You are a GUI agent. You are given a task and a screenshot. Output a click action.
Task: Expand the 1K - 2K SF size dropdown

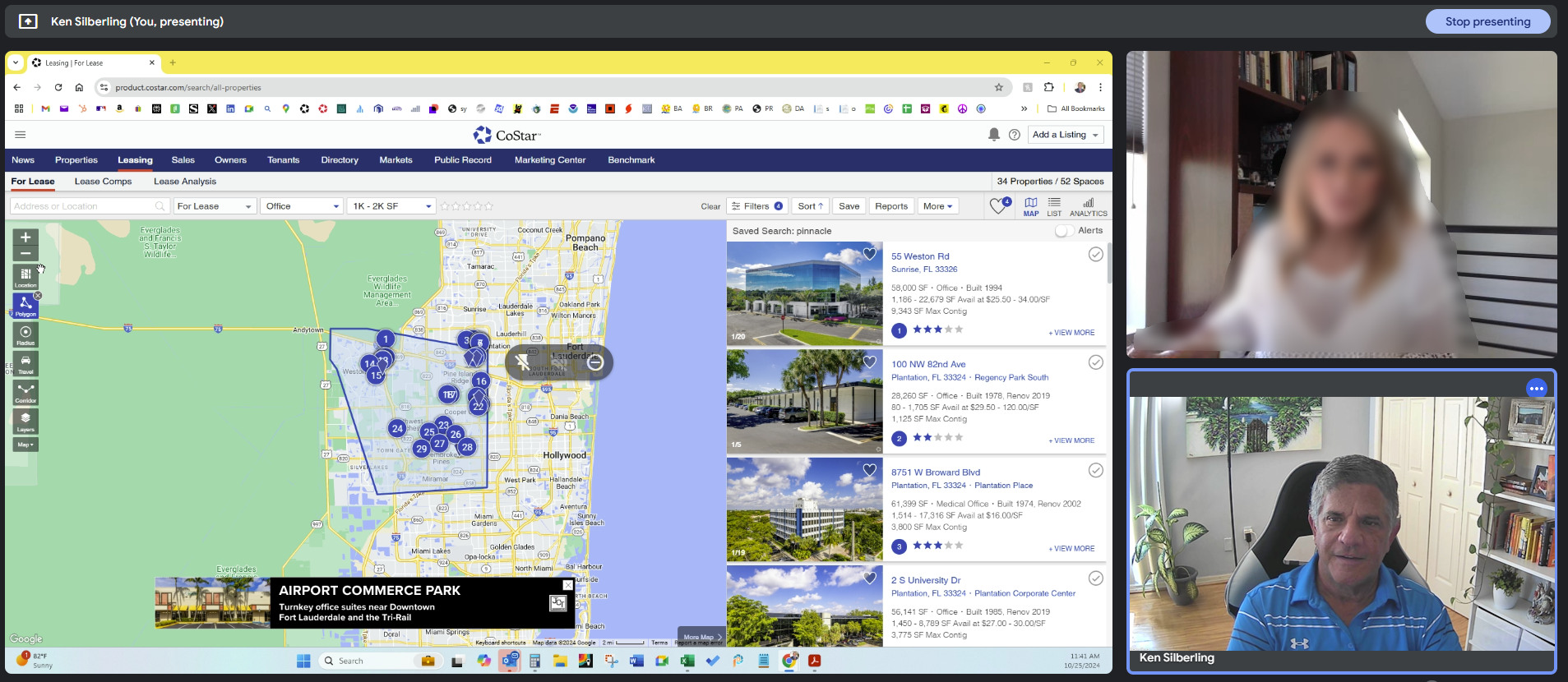click(391, 206)
